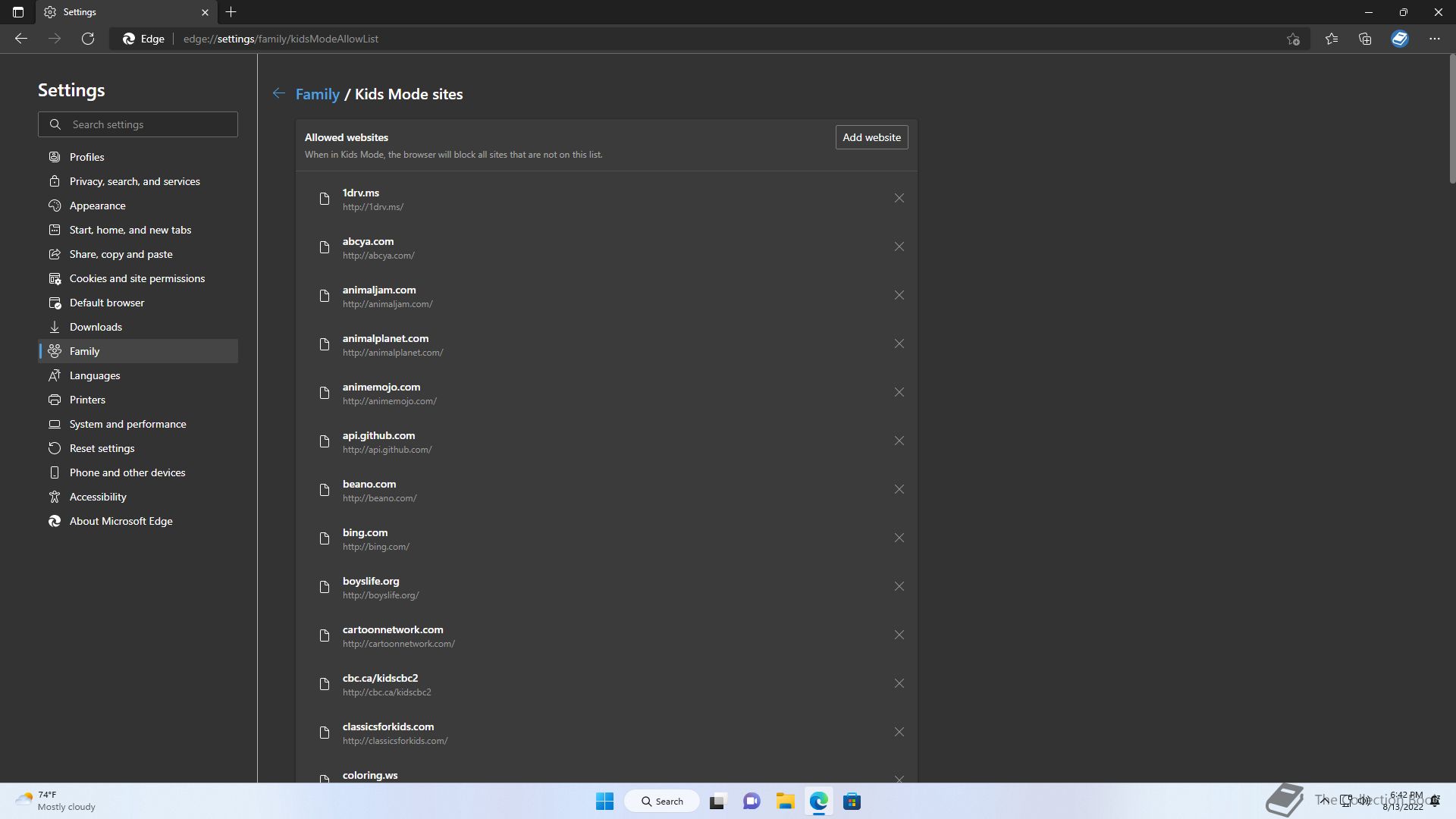1456x819 pixels.
Task: Delete boyslife.org from the list
Action: [x=899, y=587]
